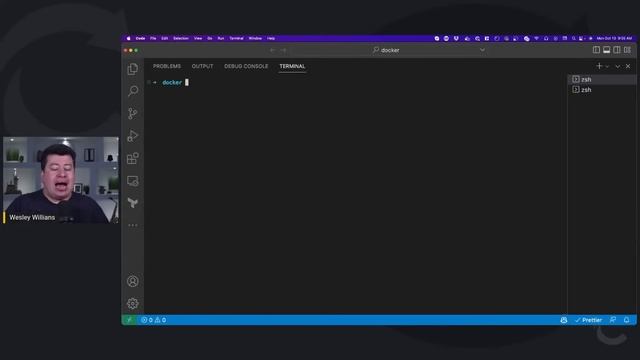Click the account icon left of Prettier
Image resolution: width=640 pixels, height=360 pixels.
click(564, 320)
